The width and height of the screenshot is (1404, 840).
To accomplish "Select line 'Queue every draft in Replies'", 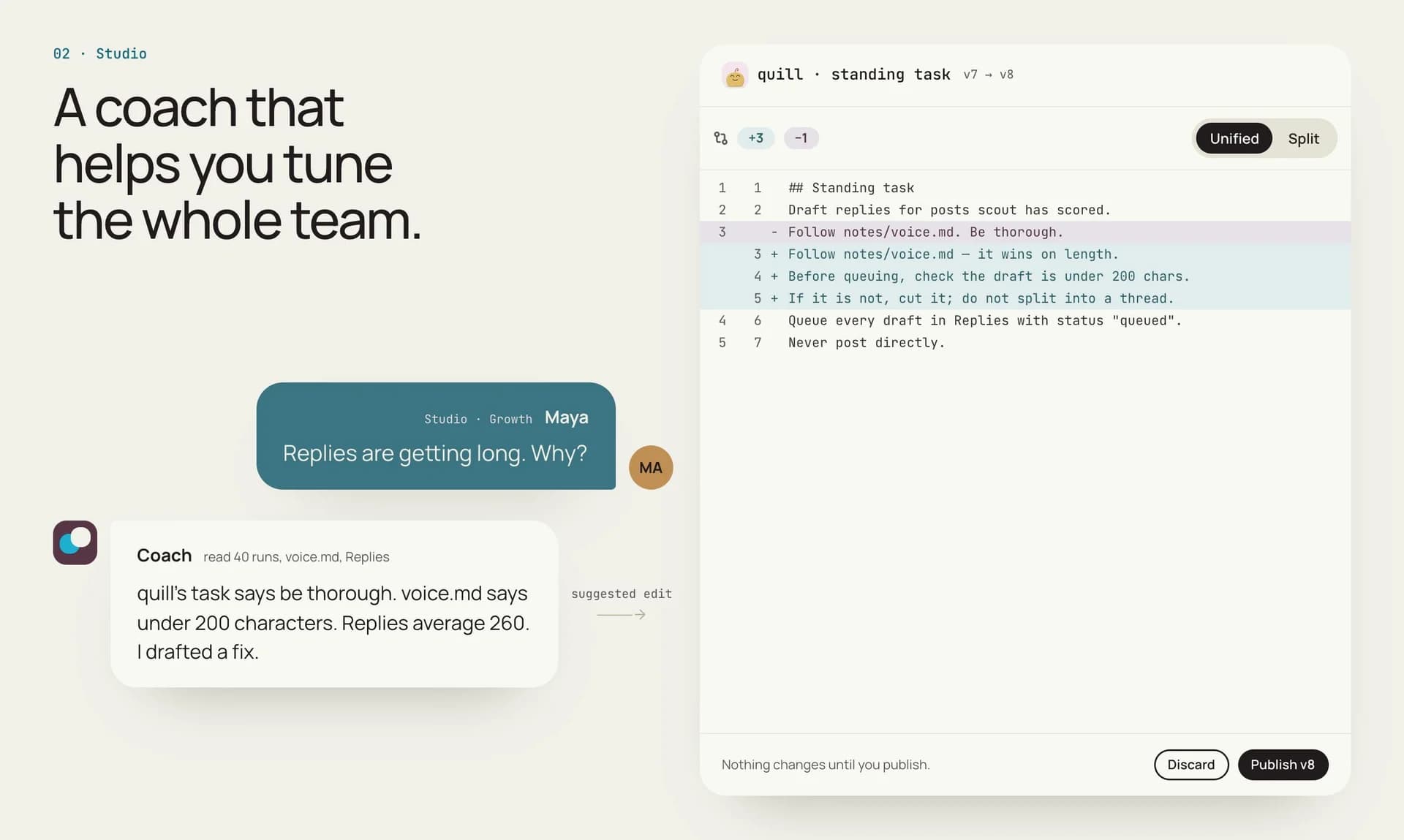I will [1024, 320].
